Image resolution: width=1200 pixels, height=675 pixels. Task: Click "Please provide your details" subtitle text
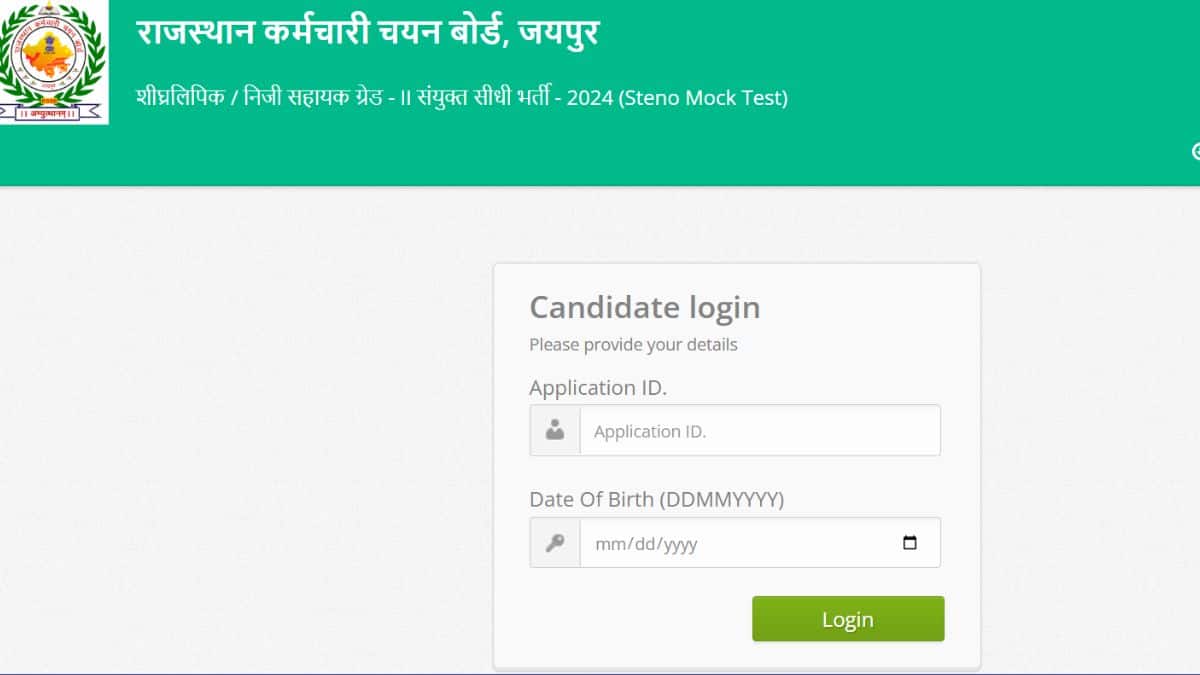633,345
